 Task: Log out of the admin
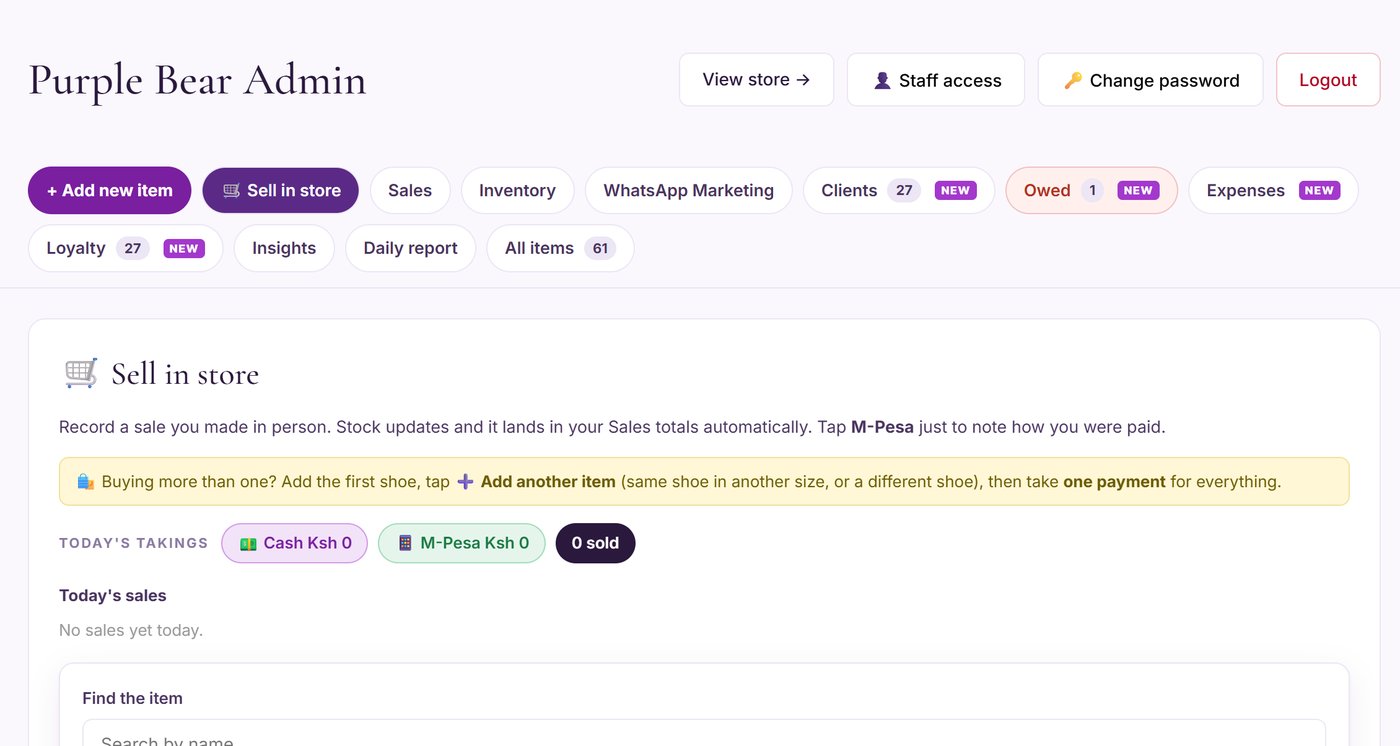(x=1328, y=80)
